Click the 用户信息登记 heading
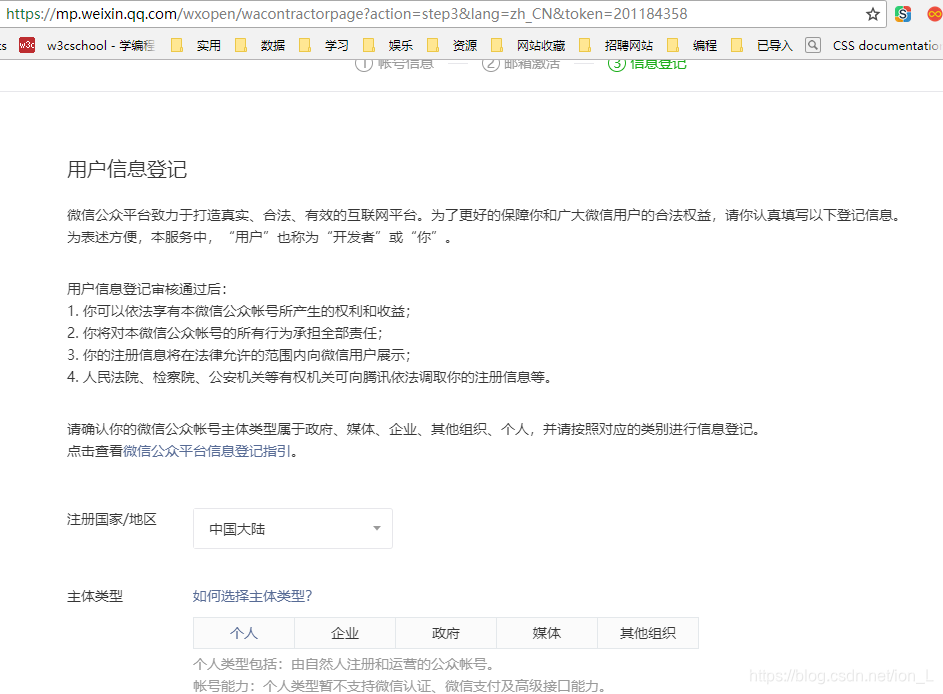Viewport: 943px width, 694px height. tap(127, 170)
